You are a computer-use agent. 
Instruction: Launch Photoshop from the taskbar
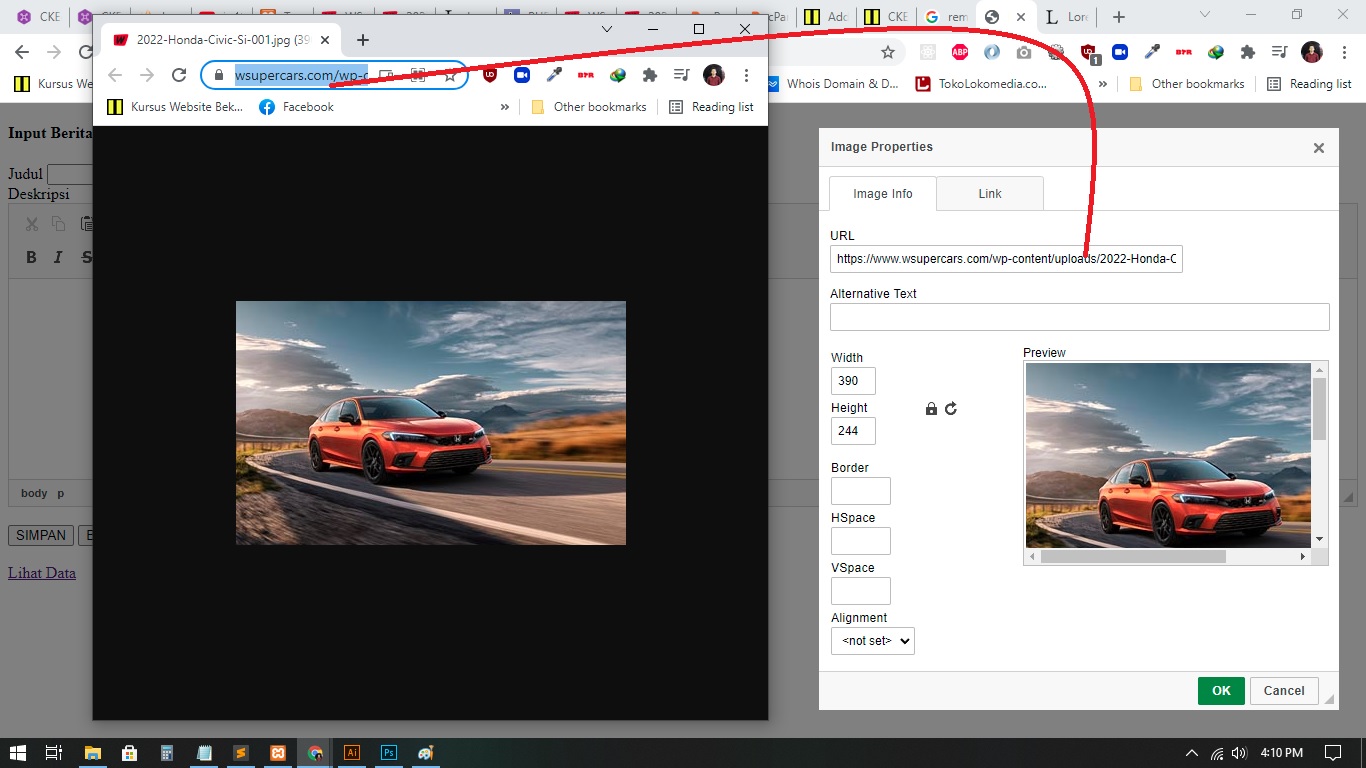pos(389,753)
